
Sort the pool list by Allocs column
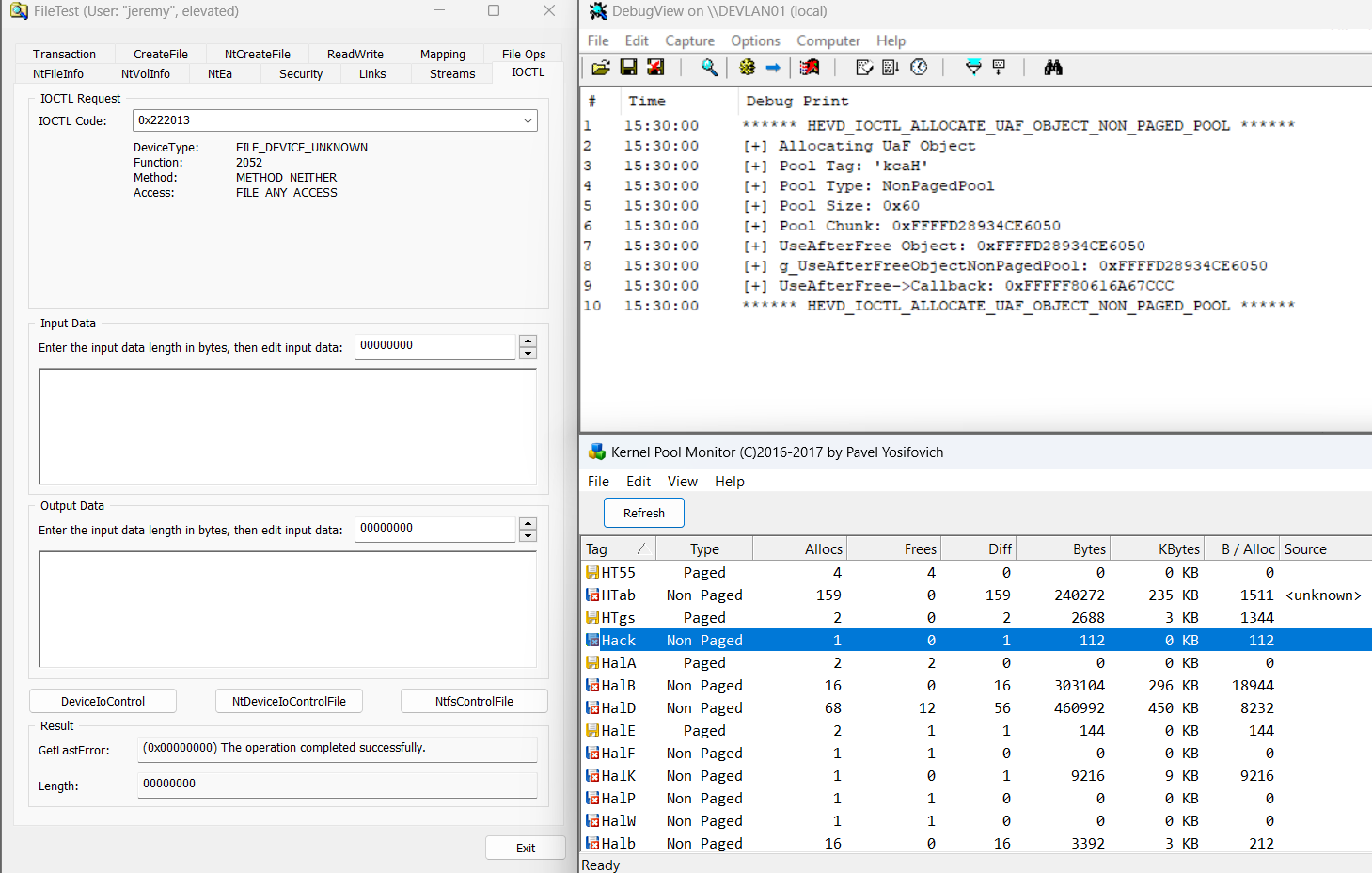click(x=799, y=549)
